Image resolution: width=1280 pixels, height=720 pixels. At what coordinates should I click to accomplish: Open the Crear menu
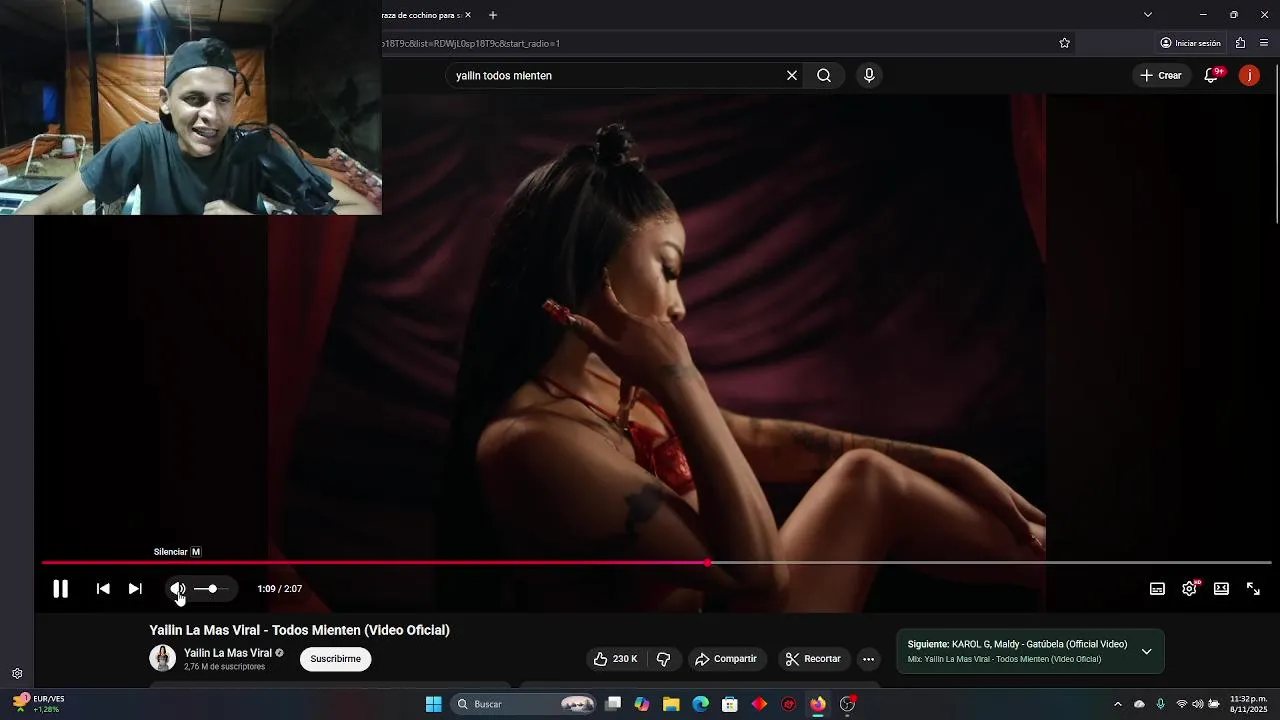1161,75
